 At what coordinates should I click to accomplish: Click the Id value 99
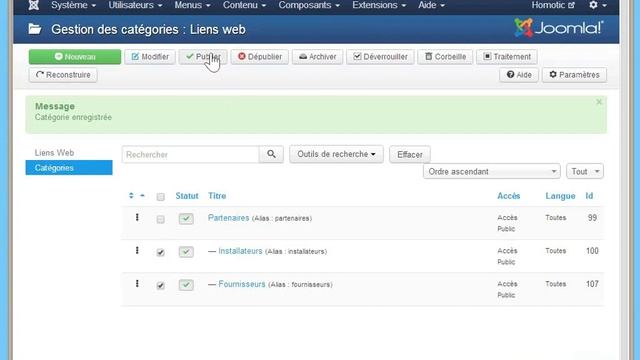click(x=592, y=218)
